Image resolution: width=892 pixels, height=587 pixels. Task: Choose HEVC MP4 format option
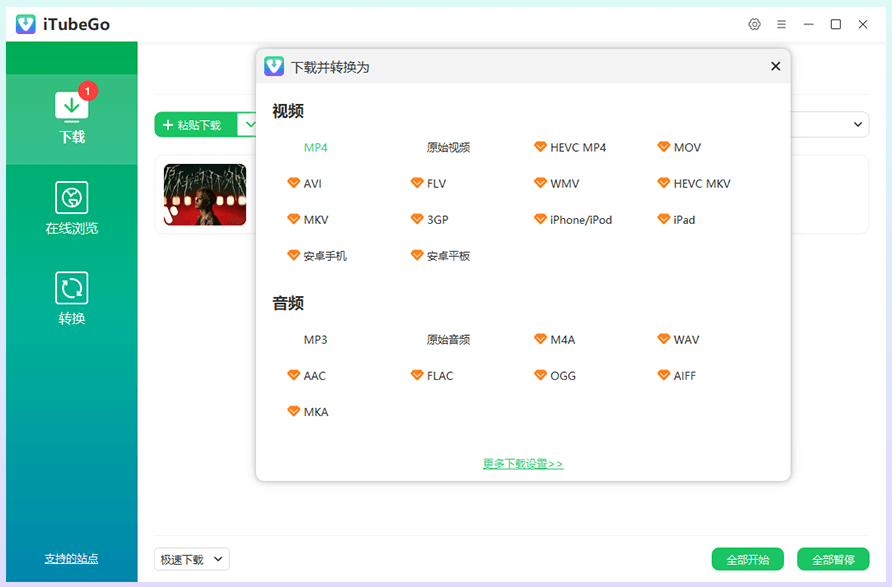578,147
